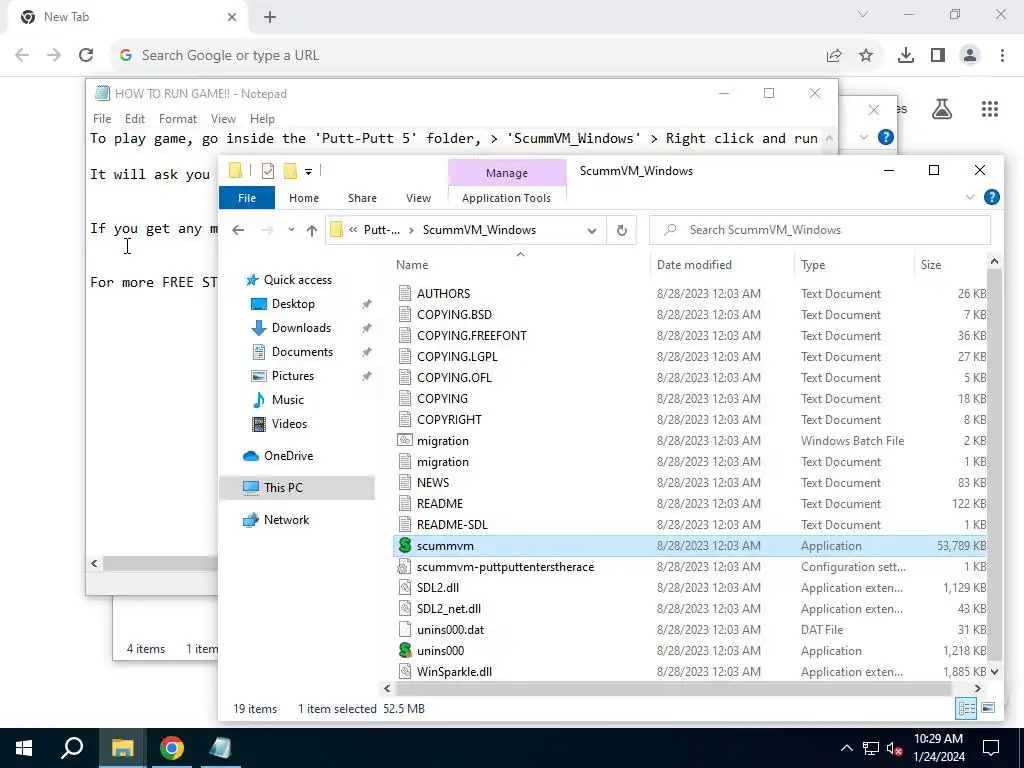Bookmark this tab with star icon

coord(866,56)
